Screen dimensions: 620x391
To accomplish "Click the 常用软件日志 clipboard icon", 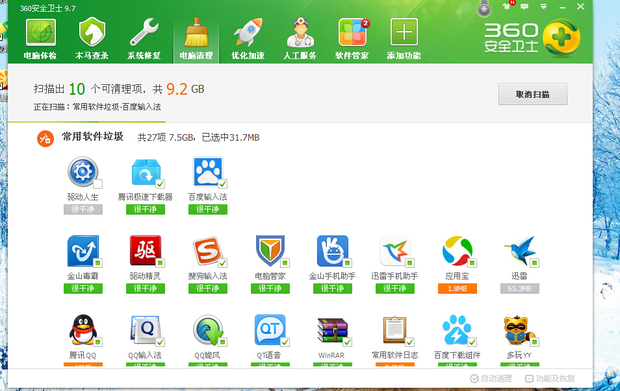I will click(395, 330).
